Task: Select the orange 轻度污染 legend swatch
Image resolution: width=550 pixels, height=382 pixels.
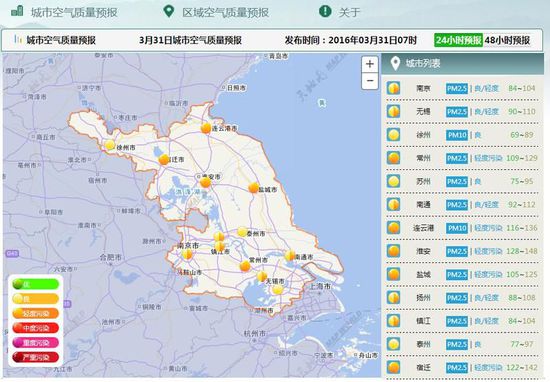Action: pos(35,314)
